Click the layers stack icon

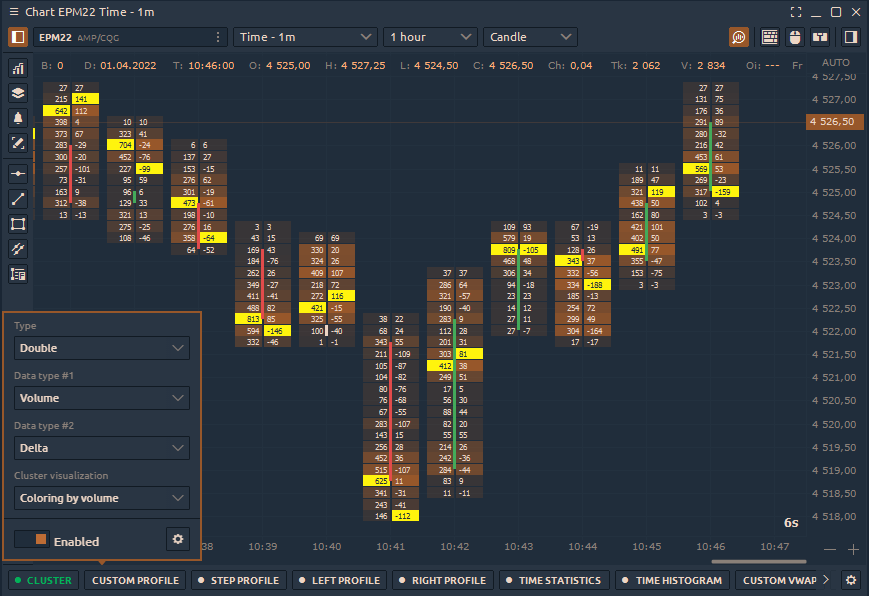point(18,93)
